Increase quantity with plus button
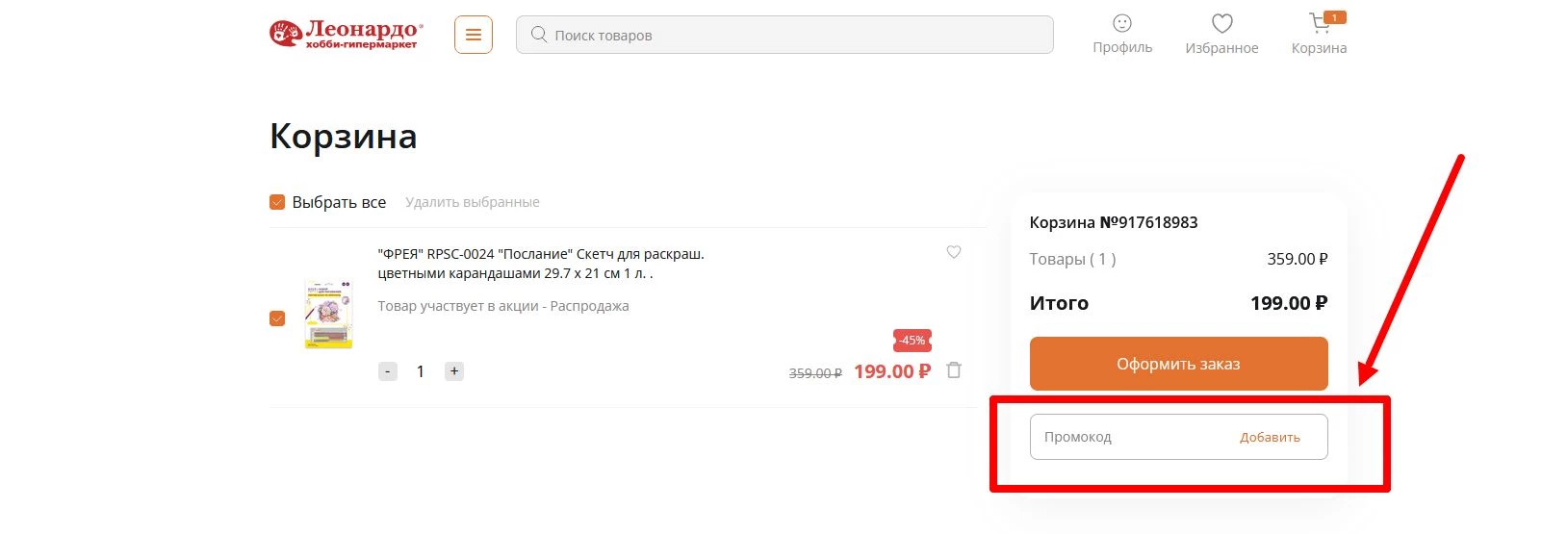The width and height of the screenshot is (1568, 534). (x=454, y=371)
